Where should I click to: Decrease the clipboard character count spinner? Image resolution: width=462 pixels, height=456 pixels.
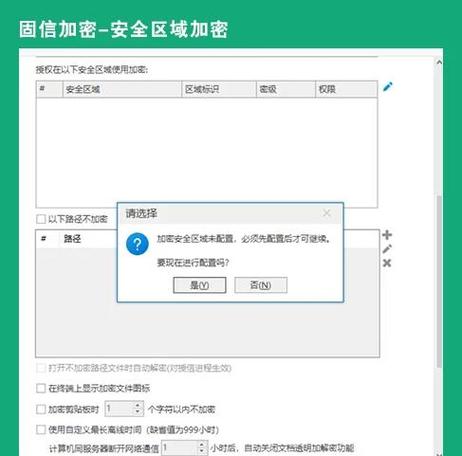coord(138,412)
